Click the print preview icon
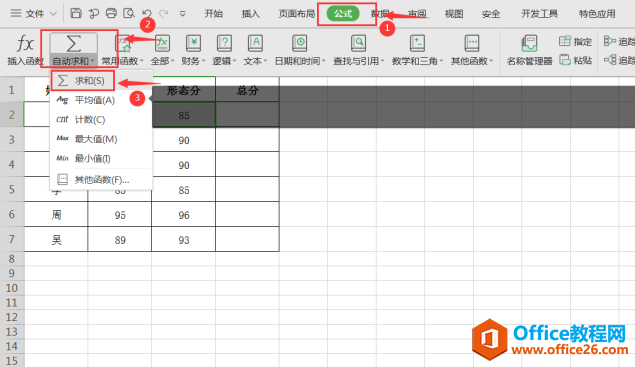 pyautogui.click(x=129, y=13)
